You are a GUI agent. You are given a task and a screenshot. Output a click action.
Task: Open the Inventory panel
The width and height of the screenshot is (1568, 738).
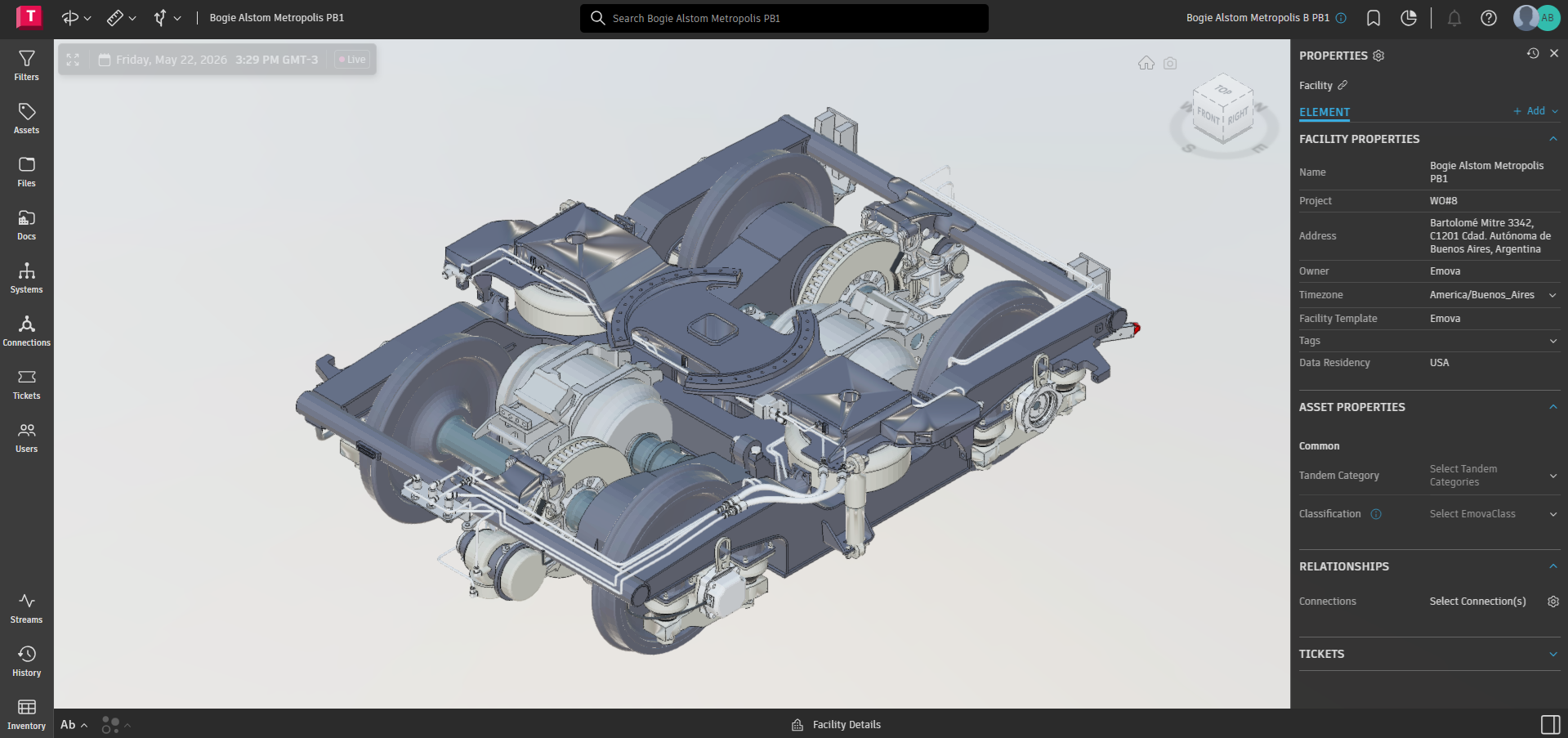click(26, 714)
